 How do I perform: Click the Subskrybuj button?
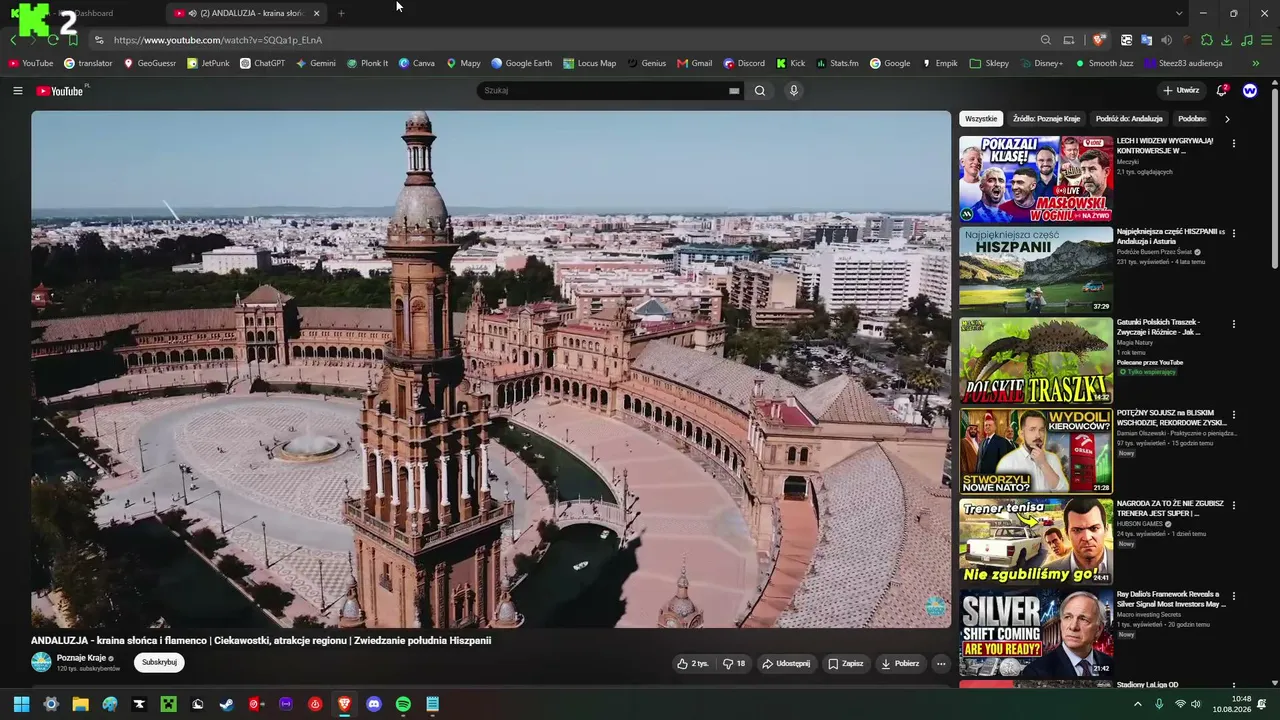tap(159, 662)
